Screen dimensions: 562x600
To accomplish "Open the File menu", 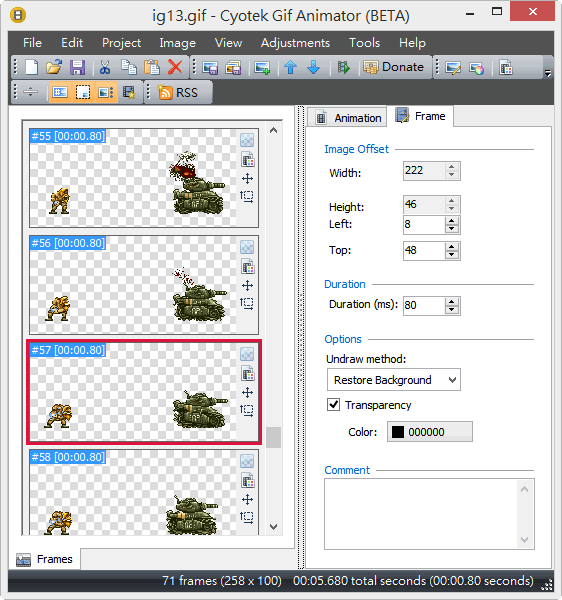I will tap(32, 43).
